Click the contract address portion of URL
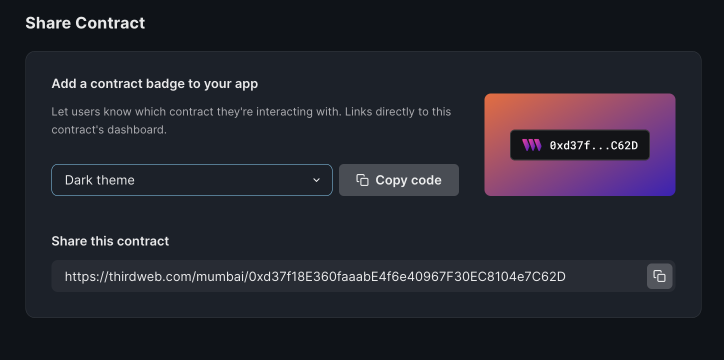This screenshot has width=724, height=360. pyautogui.click(x=407, y=276)
